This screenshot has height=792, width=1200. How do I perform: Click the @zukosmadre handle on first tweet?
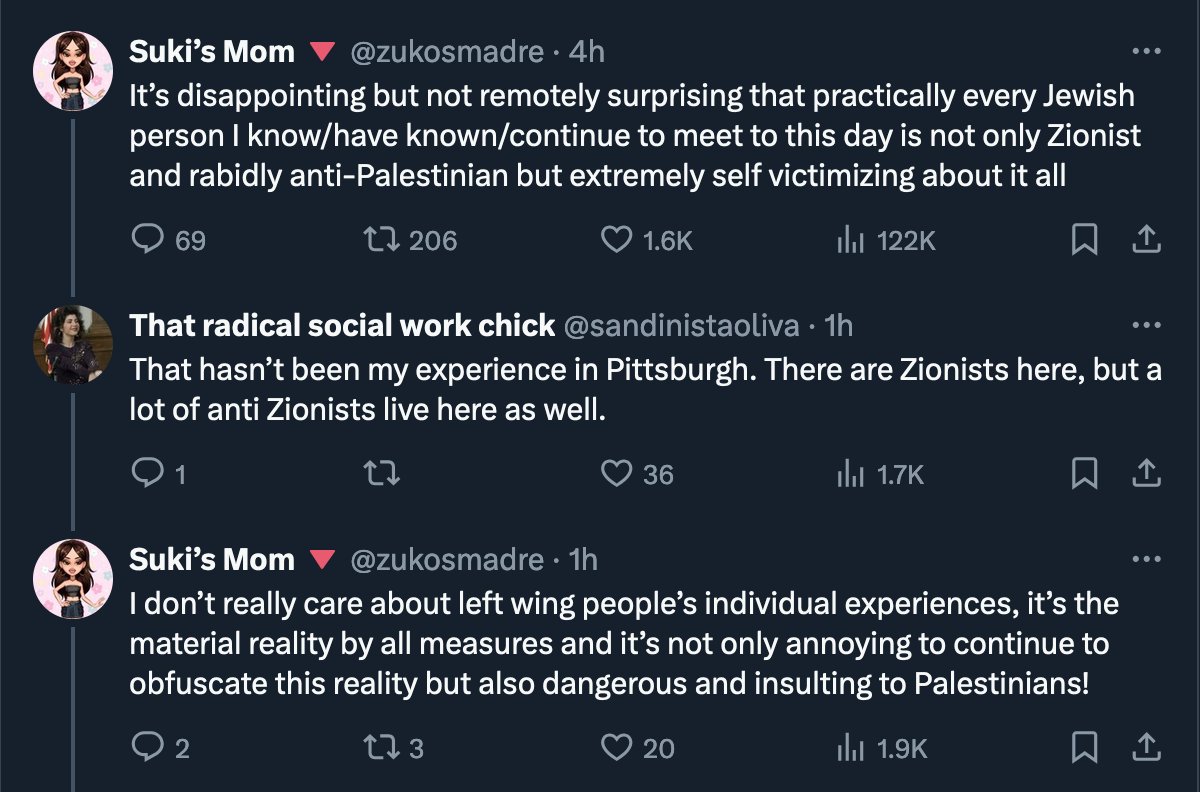click(x=446, y=51)
